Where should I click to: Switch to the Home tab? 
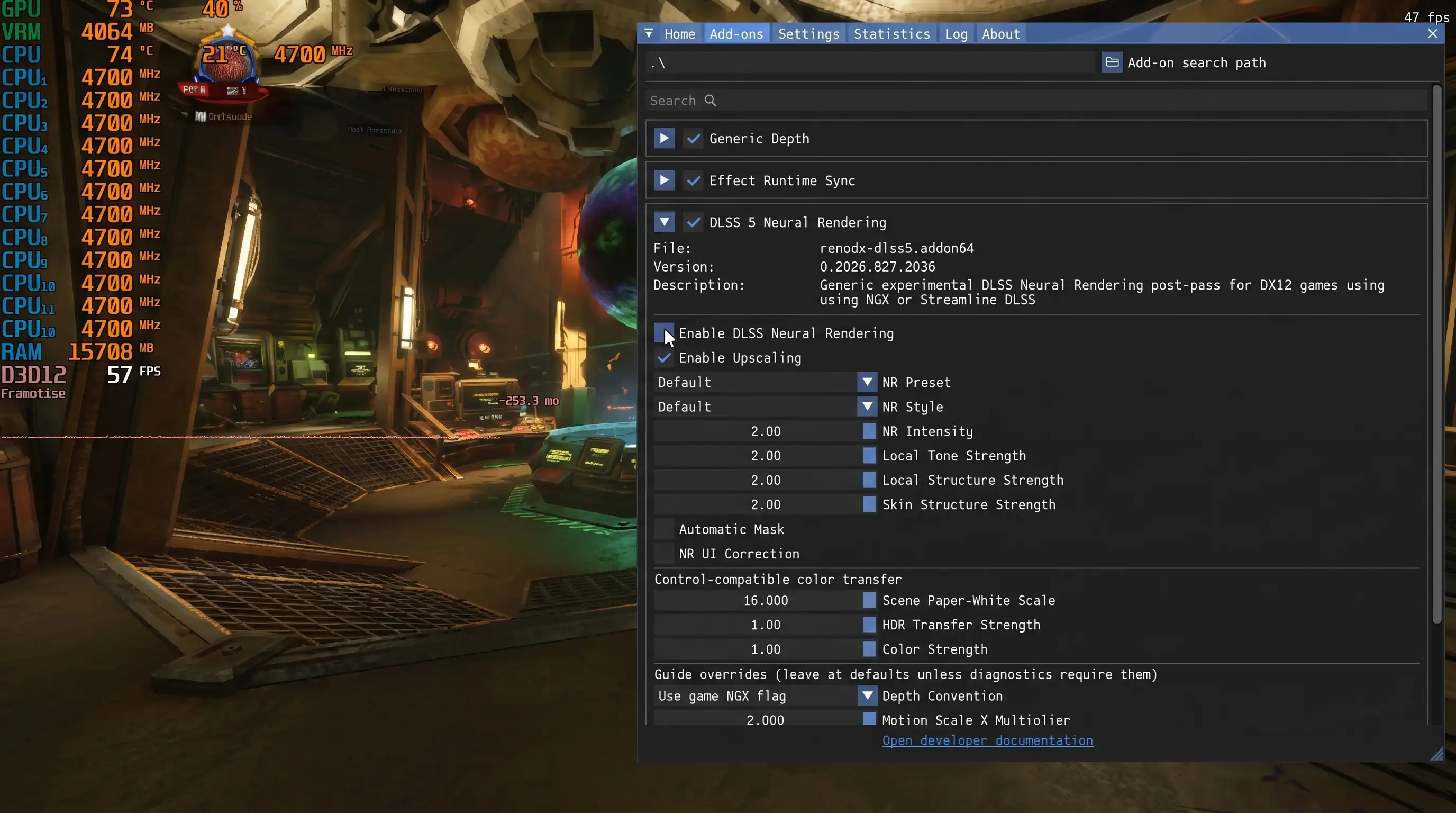click(x=679, y=34)
